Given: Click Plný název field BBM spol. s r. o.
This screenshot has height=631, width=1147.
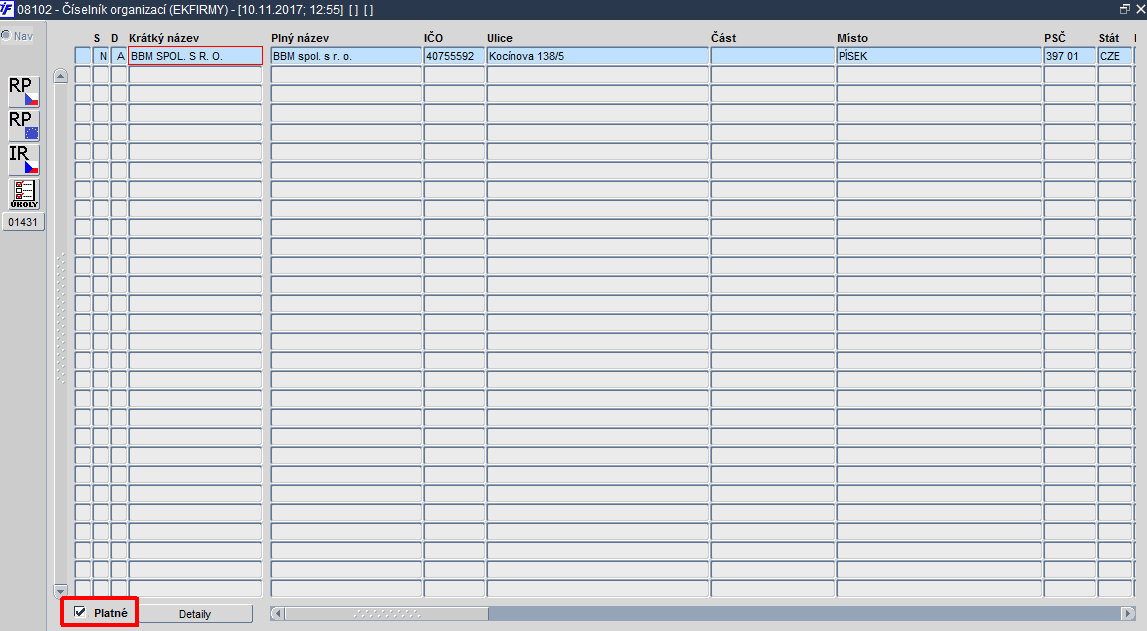Looking at the screenshot, I should click(x=346, y=56).
